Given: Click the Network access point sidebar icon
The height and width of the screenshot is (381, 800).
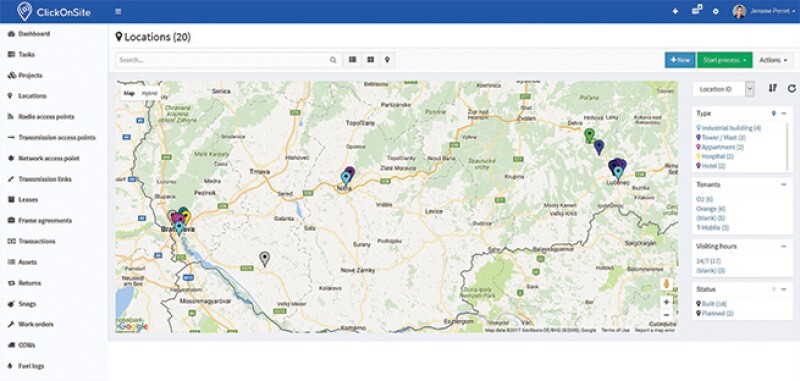Looking at the screenshot, I should (11, 159).
